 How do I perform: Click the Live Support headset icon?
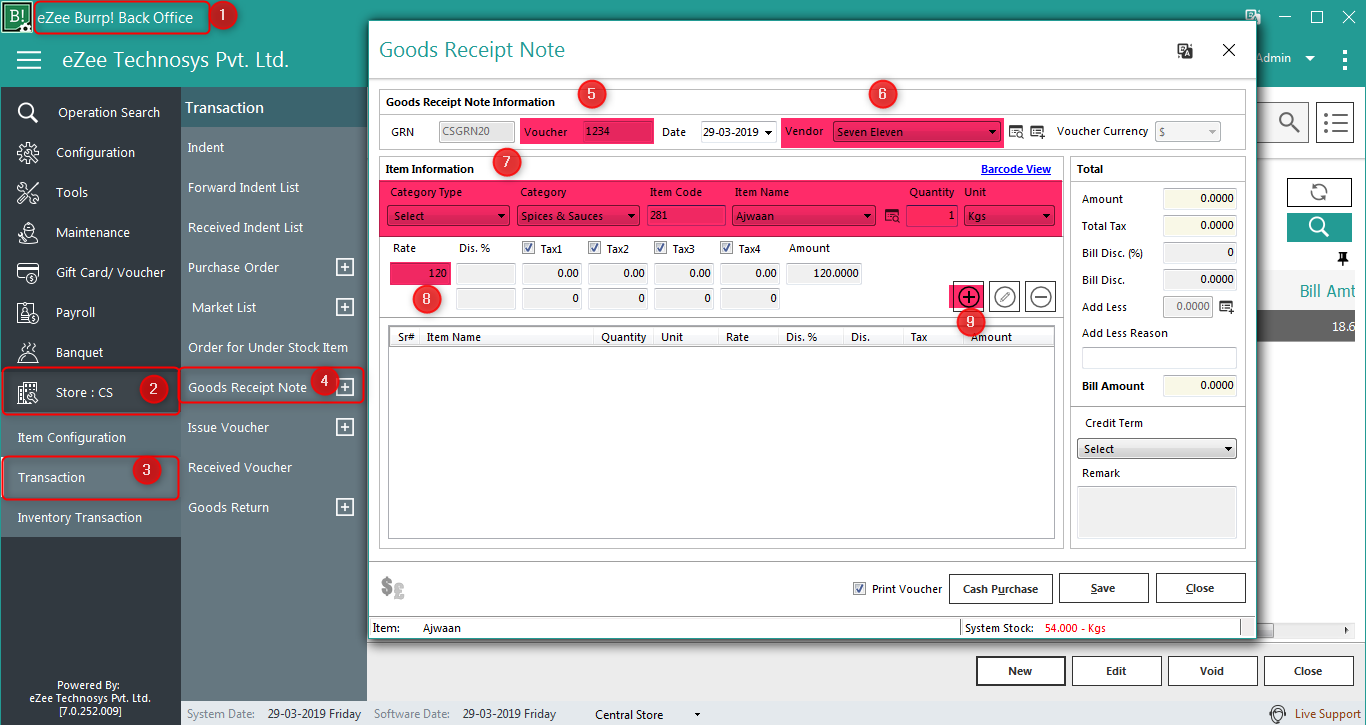[1278, 714]
